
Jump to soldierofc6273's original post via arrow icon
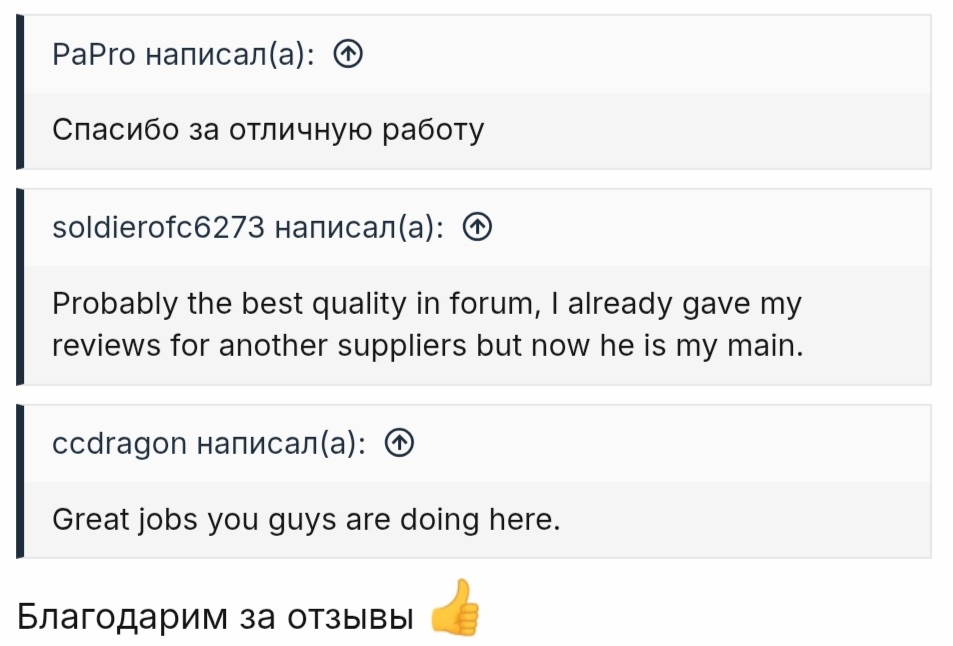[x=478, y=229]
